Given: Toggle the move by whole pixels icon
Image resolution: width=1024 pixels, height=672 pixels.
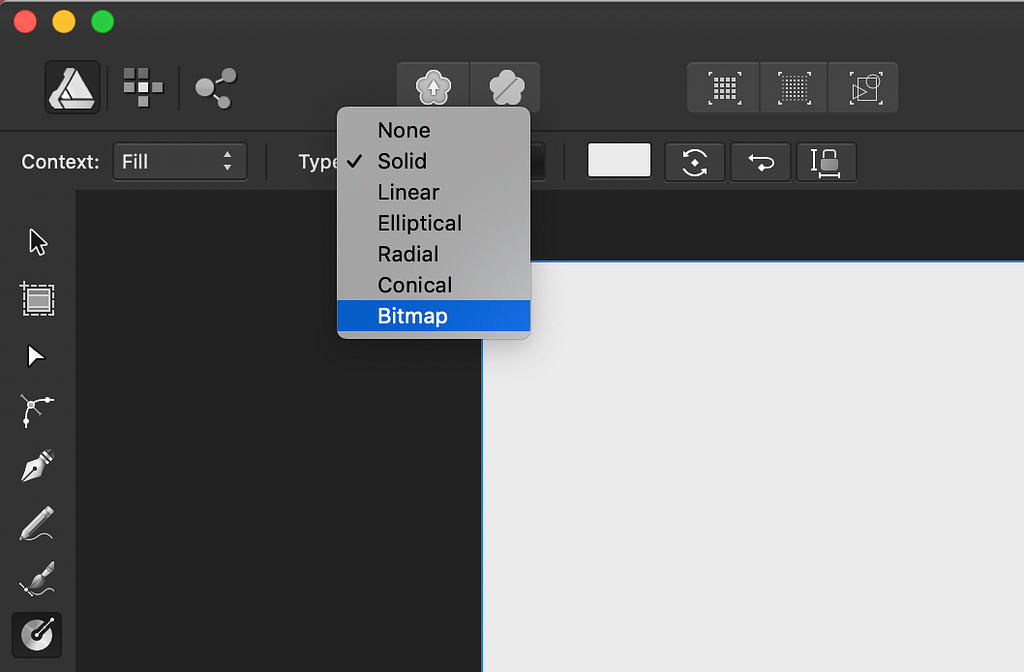Looking at the screenshot, I should 865,88.
